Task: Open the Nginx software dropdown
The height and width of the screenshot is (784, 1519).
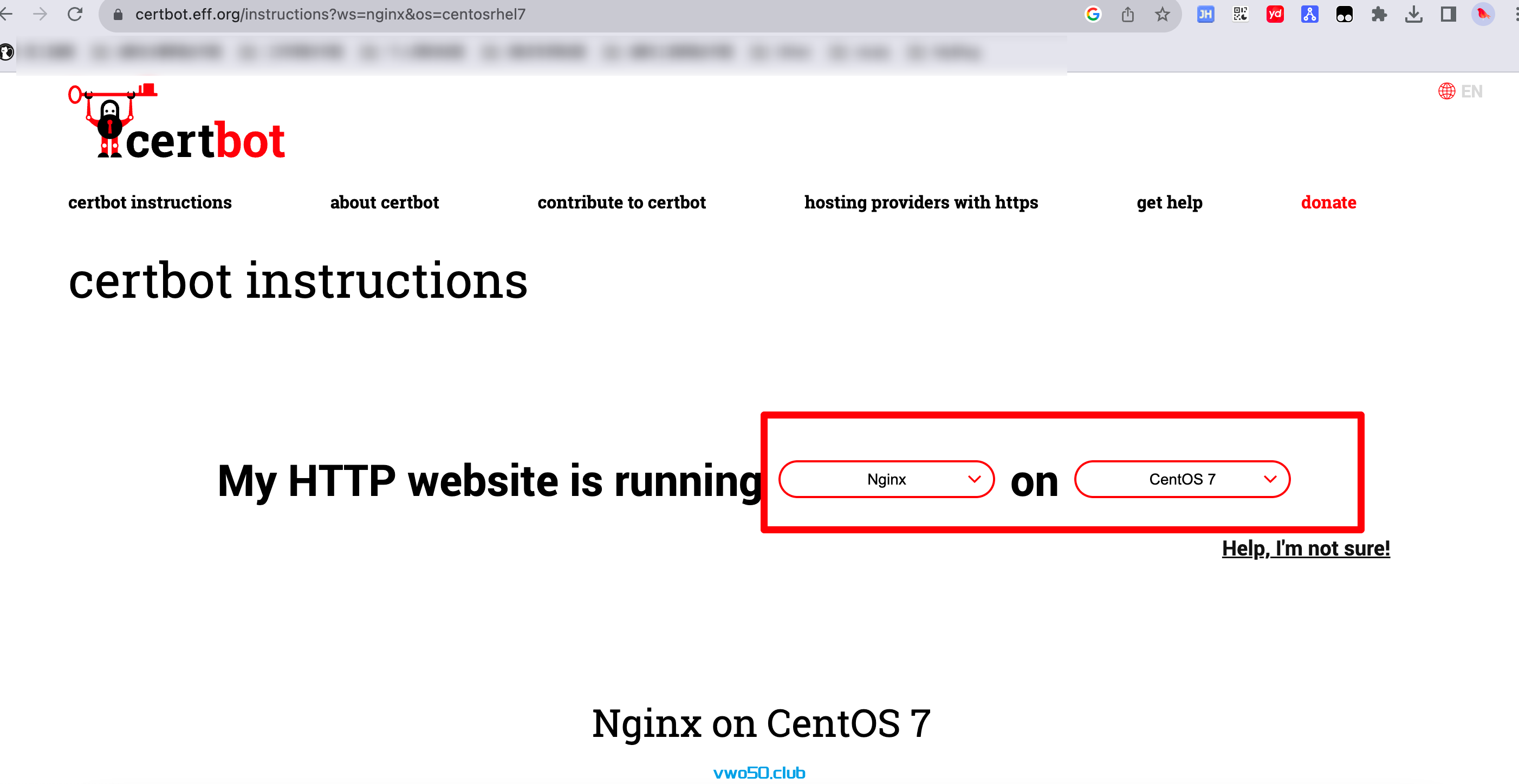Action: pyautogui.click(x=886, y=479)
